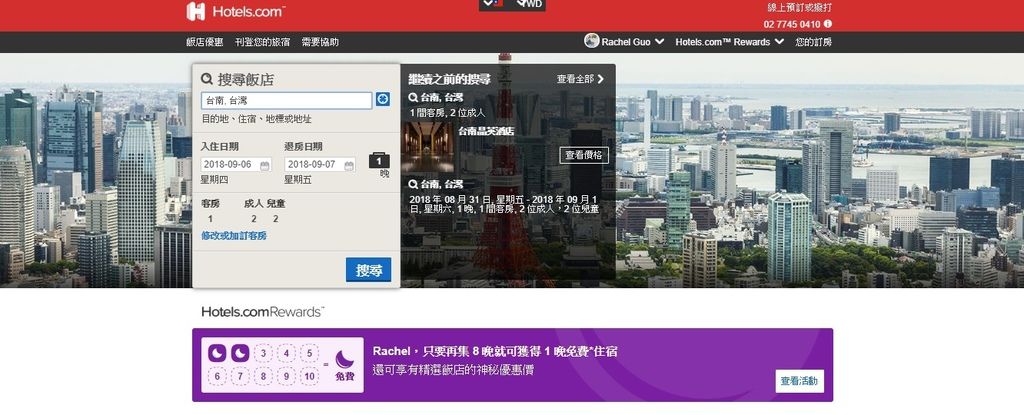This screenshot has height=415, width=1024.
Task: Click the Hotels.com Rewards logo text
Action: [263, 312]
